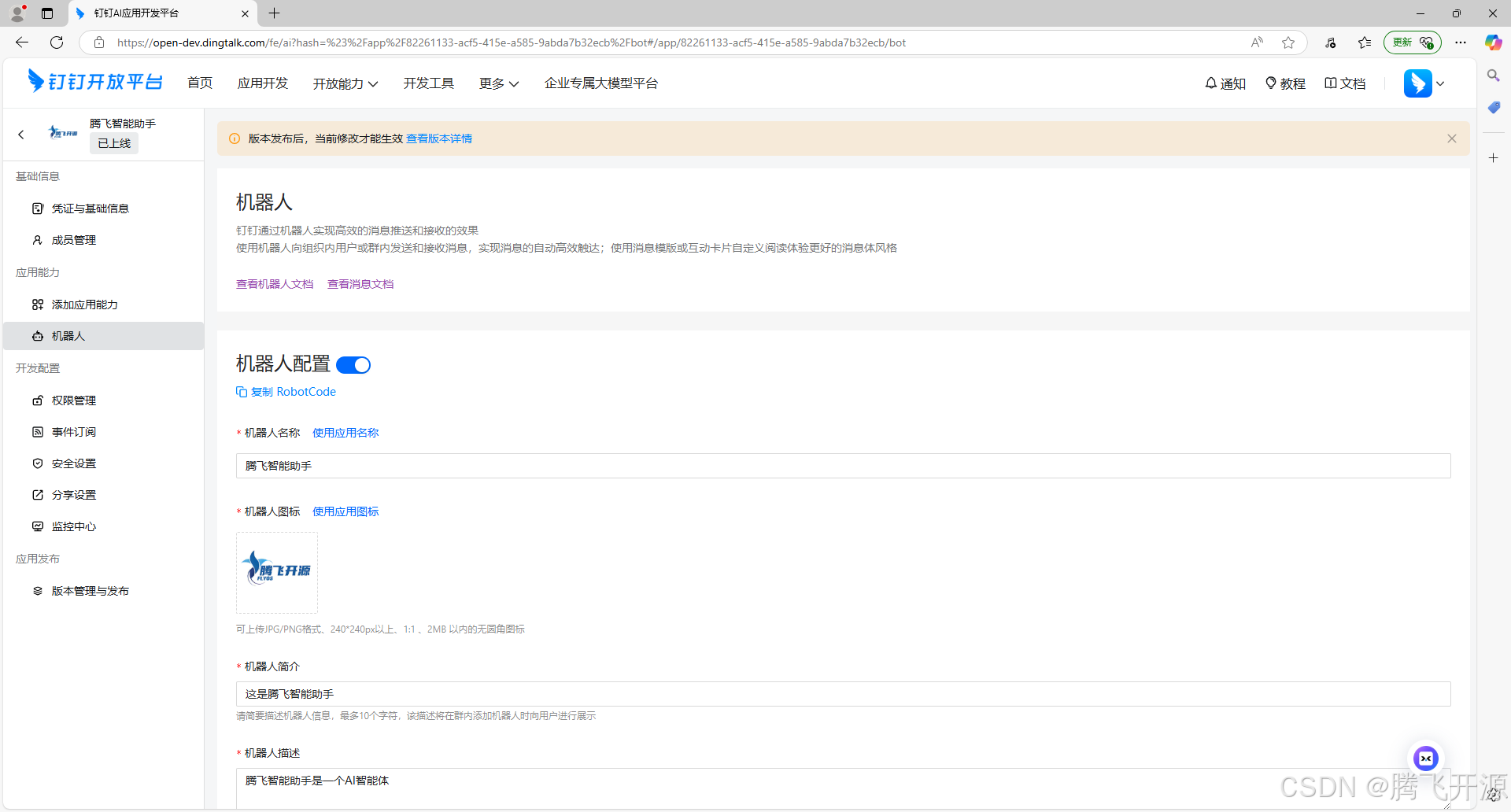Open a new browser tab

tap(275, 13)
